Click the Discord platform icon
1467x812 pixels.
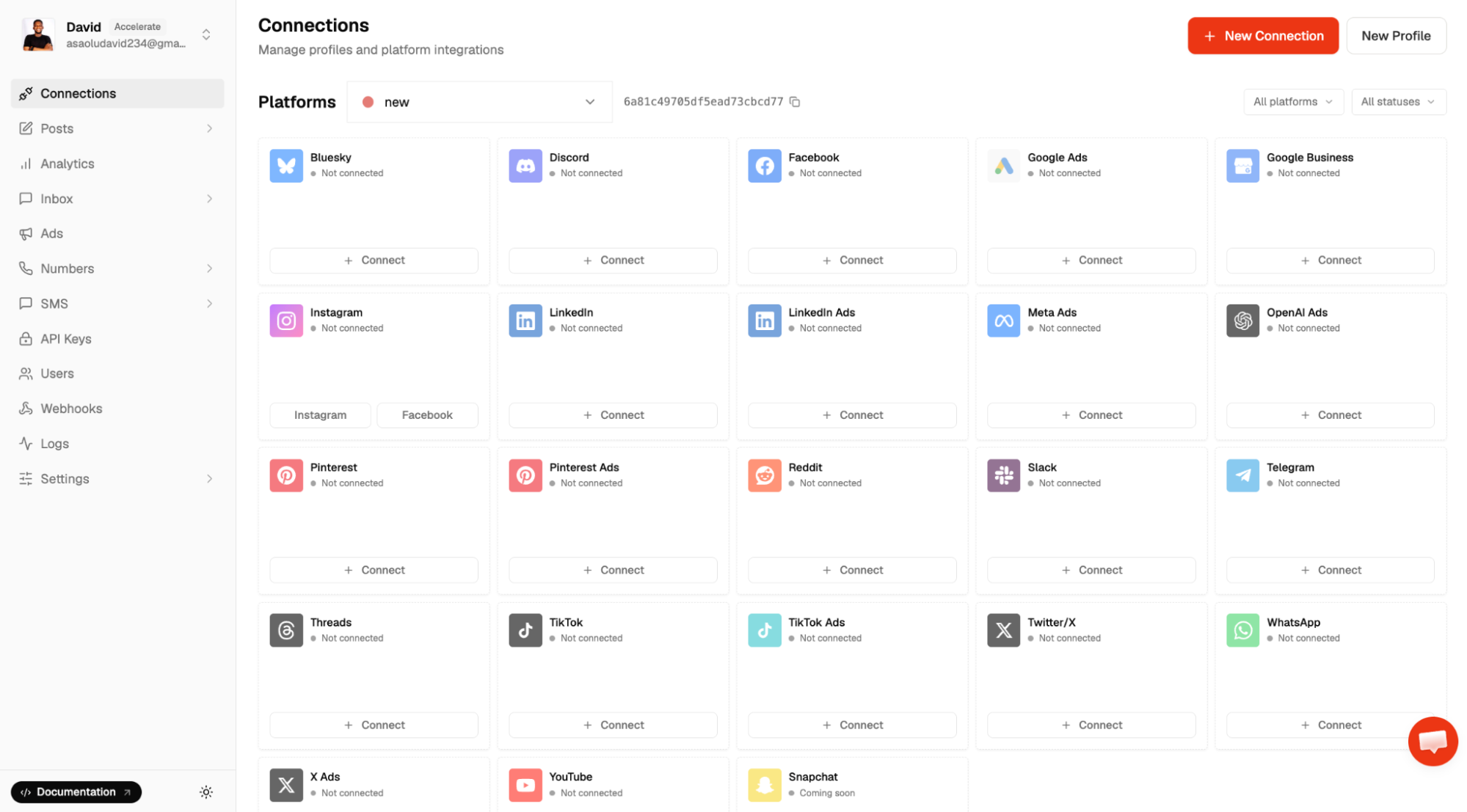point(525,166)
